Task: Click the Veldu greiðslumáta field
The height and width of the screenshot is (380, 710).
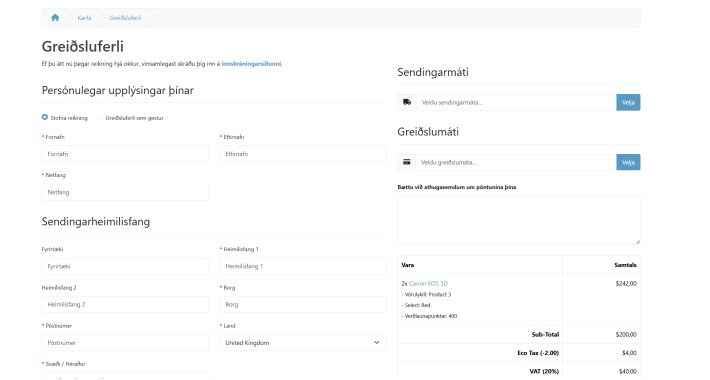Action: click(x=516, y=162)
